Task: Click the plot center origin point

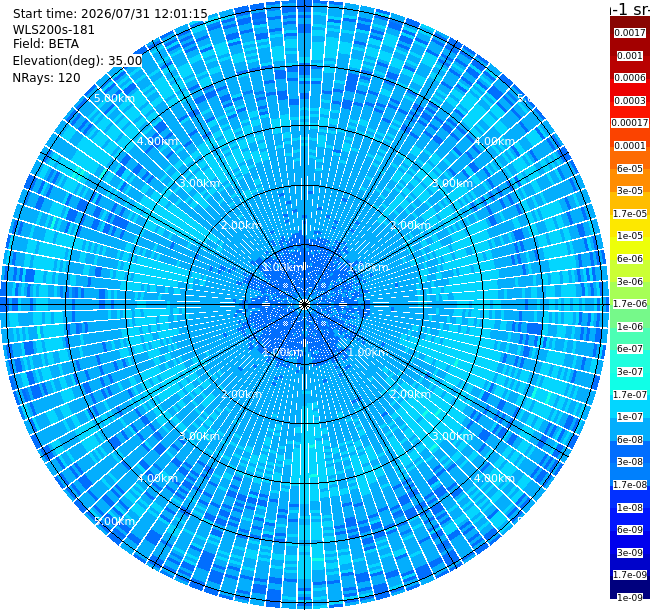Action: (x=304, y=305)
